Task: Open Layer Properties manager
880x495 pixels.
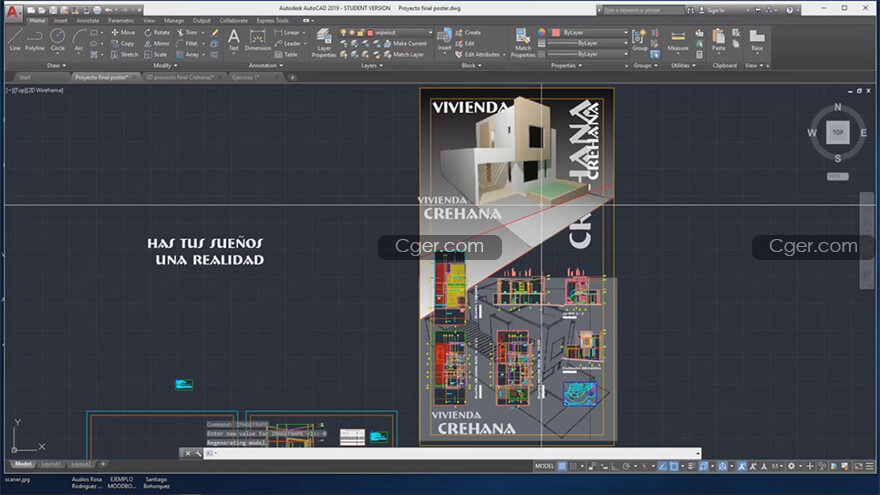Action: point(324,43)
